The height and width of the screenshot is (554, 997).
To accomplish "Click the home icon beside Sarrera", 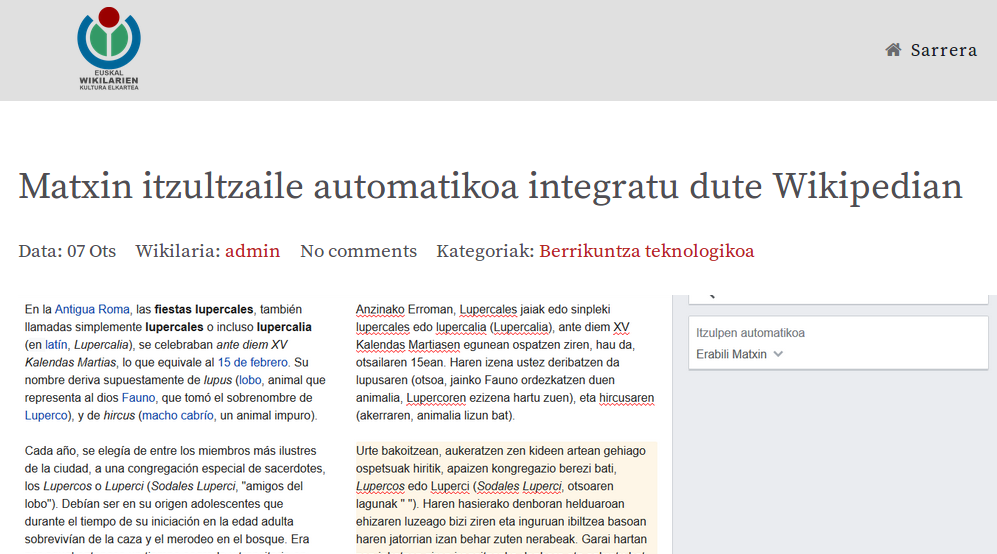I will (x=893, y=50).
